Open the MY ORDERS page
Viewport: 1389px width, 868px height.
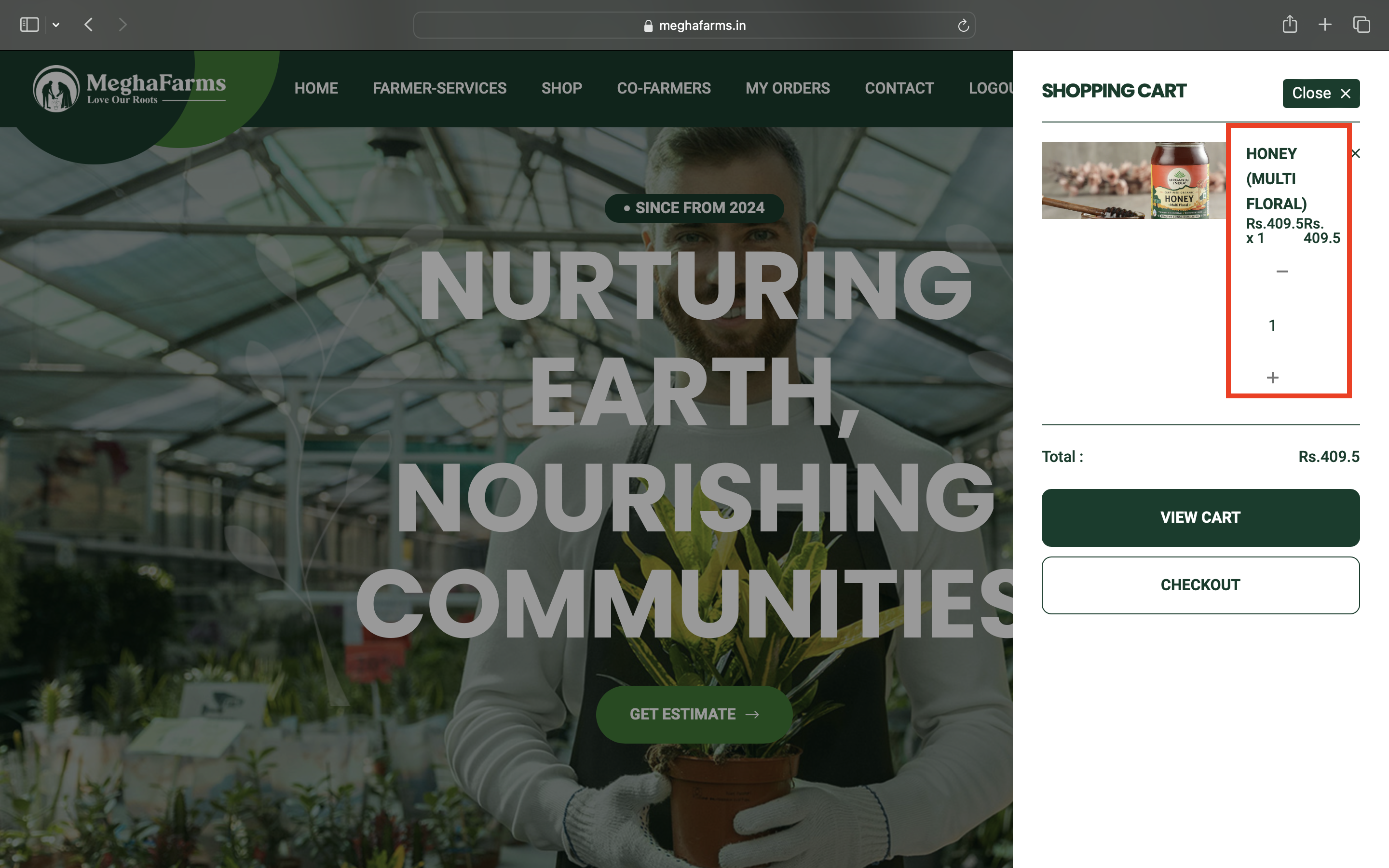tap(788, 88)
